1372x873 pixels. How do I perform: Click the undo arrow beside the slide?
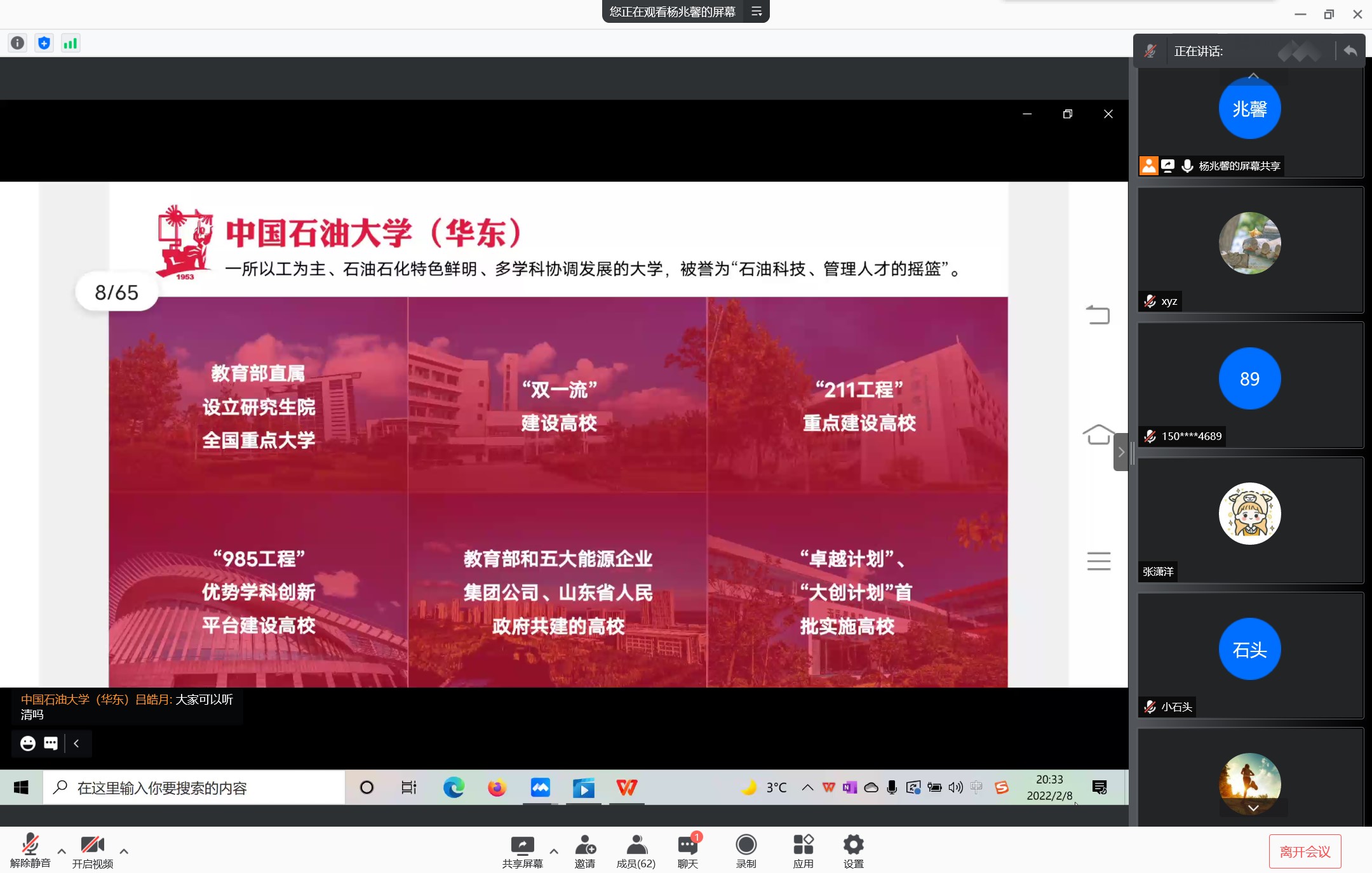(1099, 314)
